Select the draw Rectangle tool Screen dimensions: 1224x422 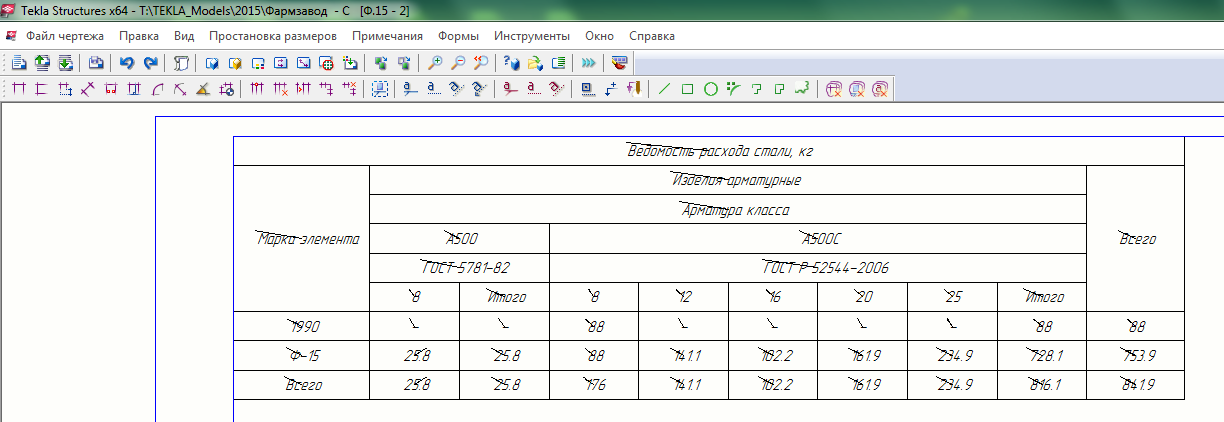click(688, 89)
